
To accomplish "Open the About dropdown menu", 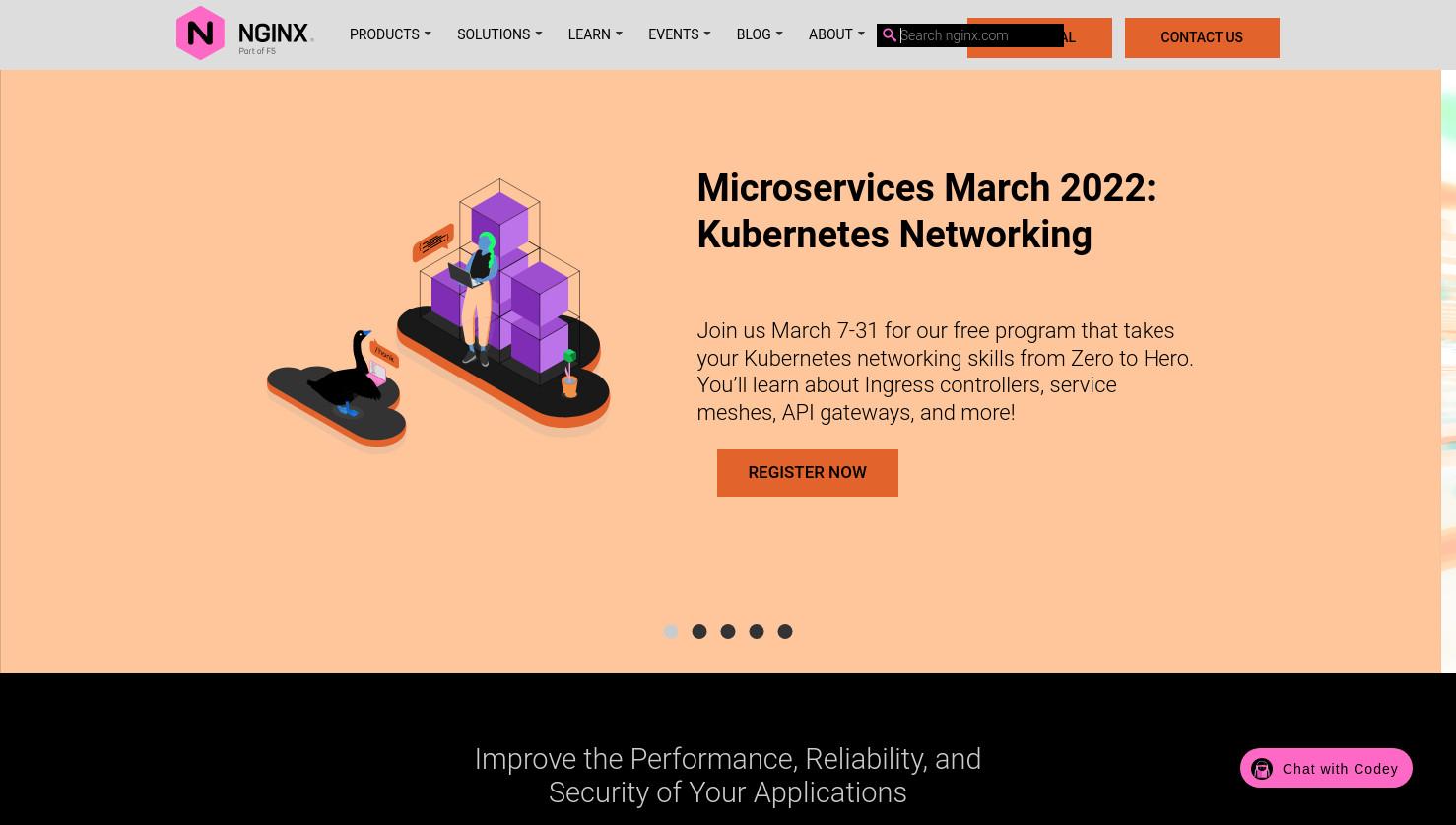I will [836, 34].
